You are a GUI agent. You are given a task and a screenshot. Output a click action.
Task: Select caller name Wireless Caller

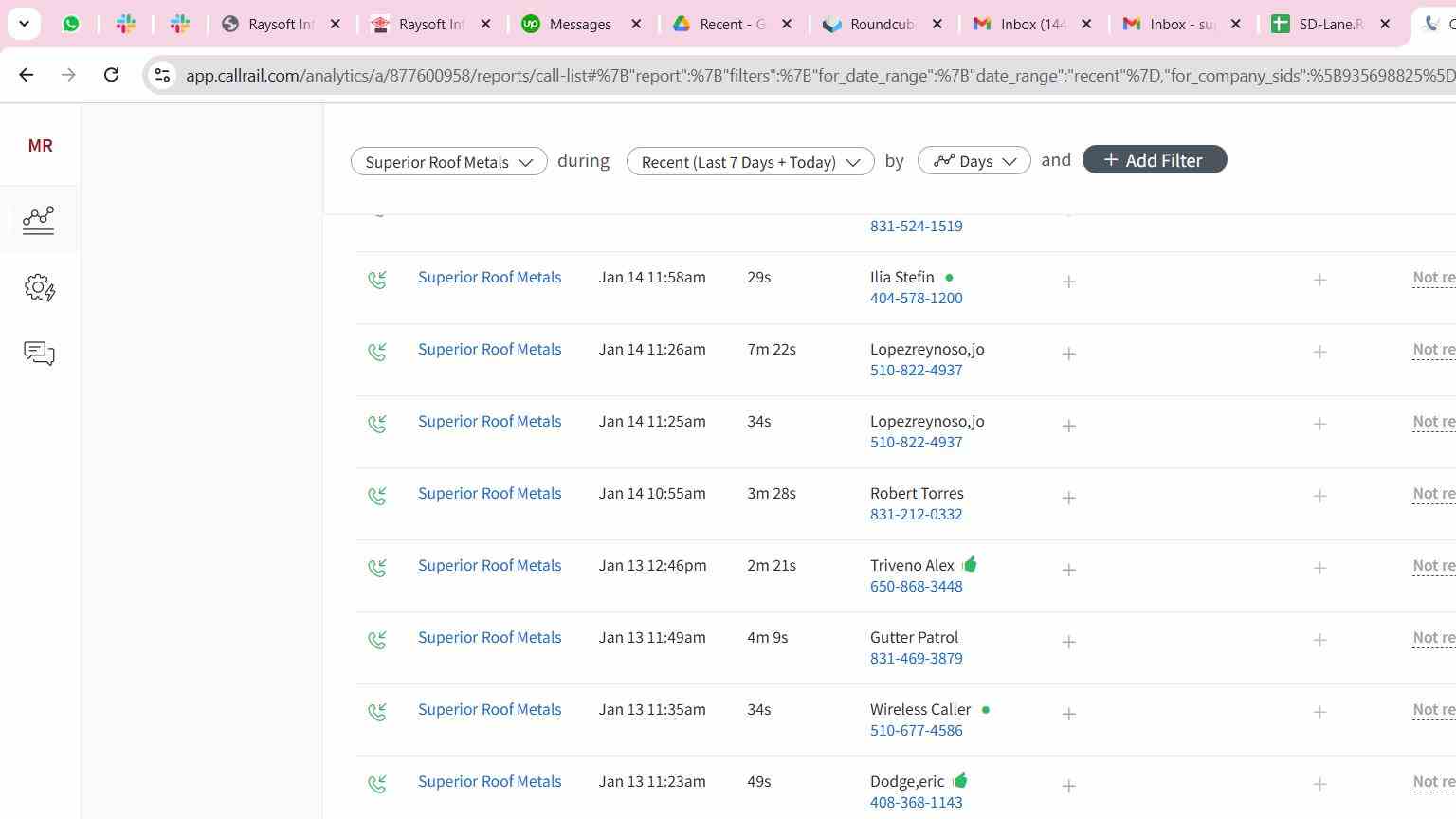[x=920, y=709]
